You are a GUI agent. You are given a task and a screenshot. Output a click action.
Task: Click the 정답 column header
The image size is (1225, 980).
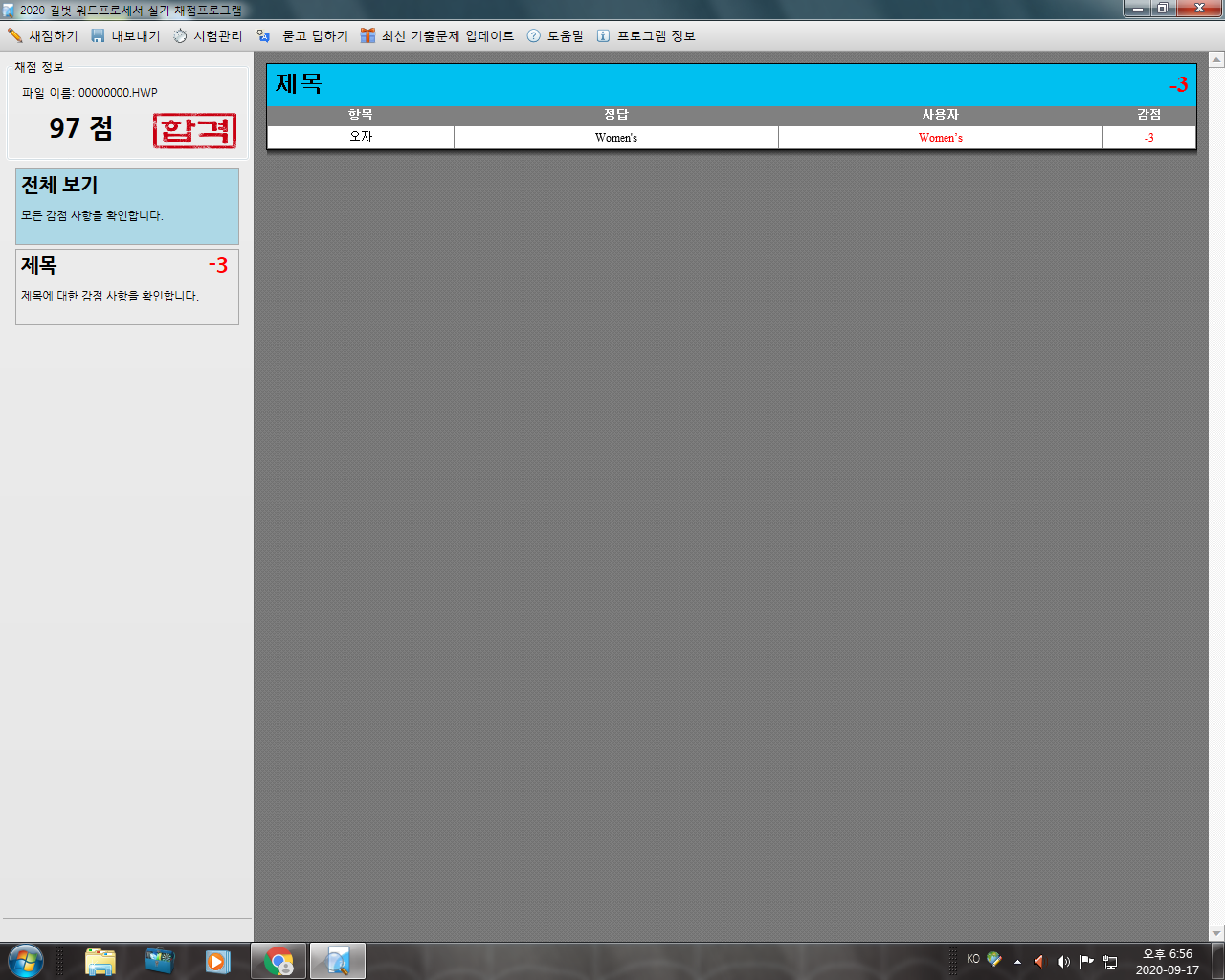coord(616,115)
